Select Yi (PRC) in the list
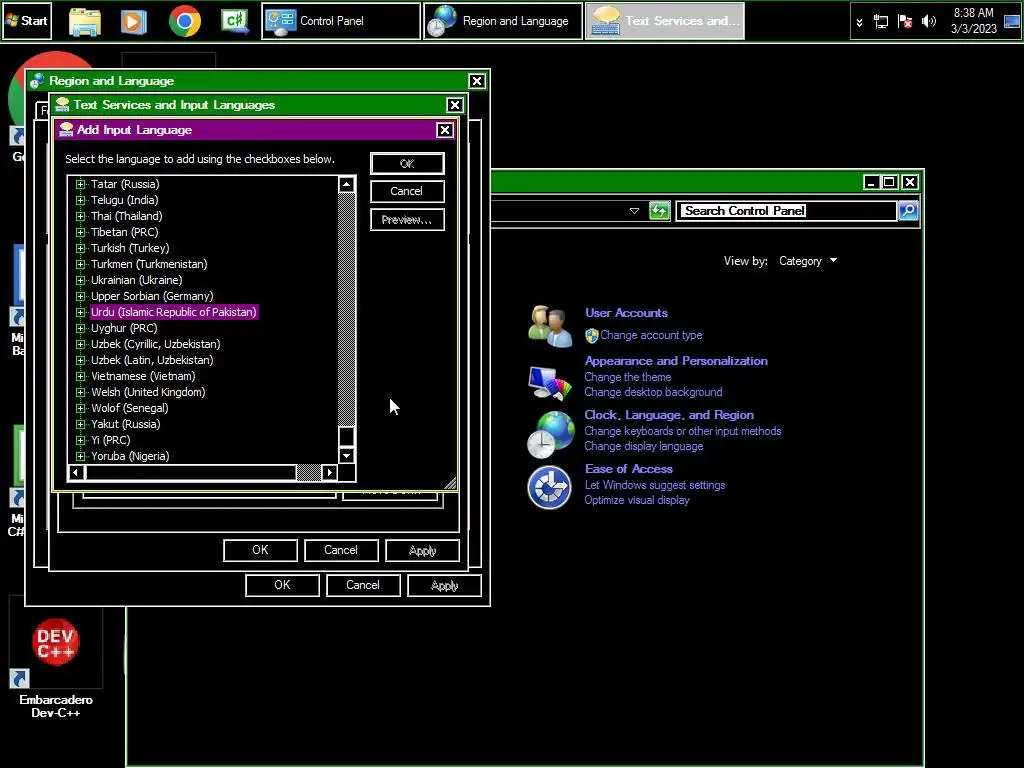1024x768 pixels. point(110,440)
